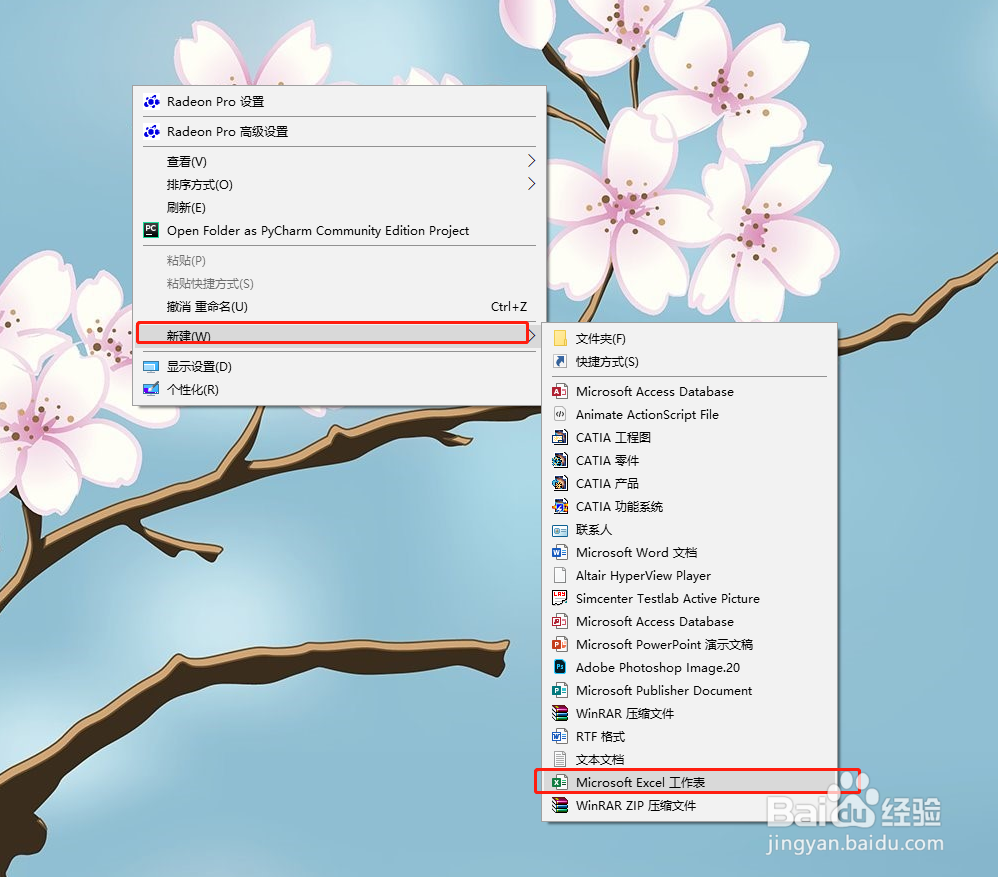Click the CATIA 零件 icon

[560, 460]
